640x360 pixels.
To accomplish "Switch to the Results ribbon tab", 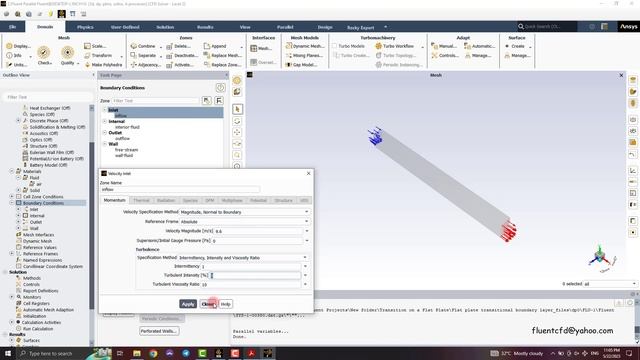I will click(205, 27).
